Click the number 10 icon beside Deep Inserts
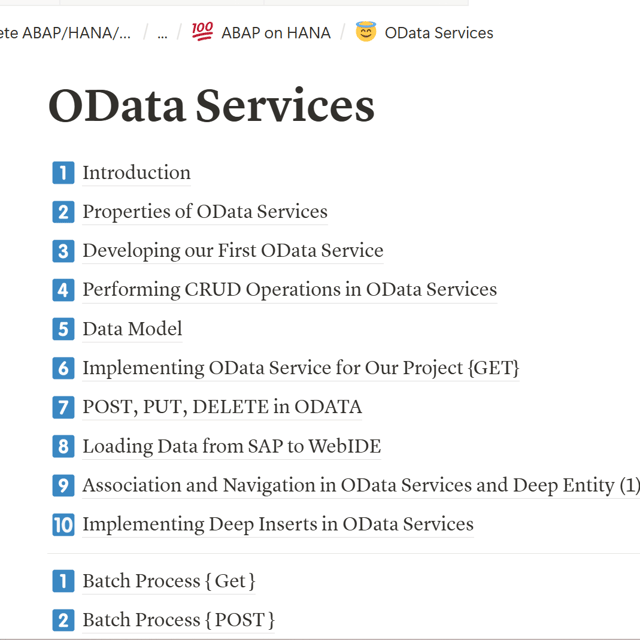Image resolution: width=640 pixels, height=640 pixels. click(63, 524)
